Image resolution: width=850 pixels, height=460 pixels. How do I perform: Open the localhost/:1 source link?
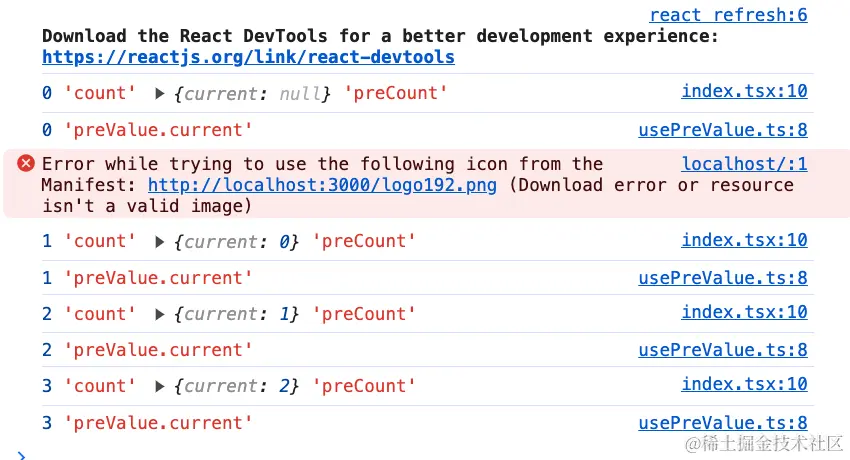coord(744,164)
